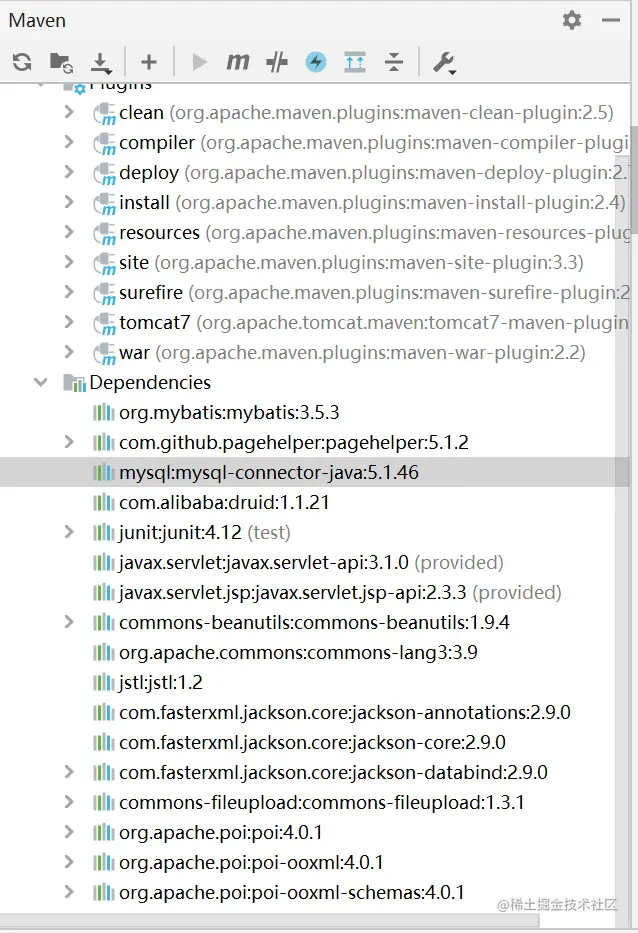Expand the install plugin node
The width and height of the screenshot is (638, 933).
tap(69, 202)
